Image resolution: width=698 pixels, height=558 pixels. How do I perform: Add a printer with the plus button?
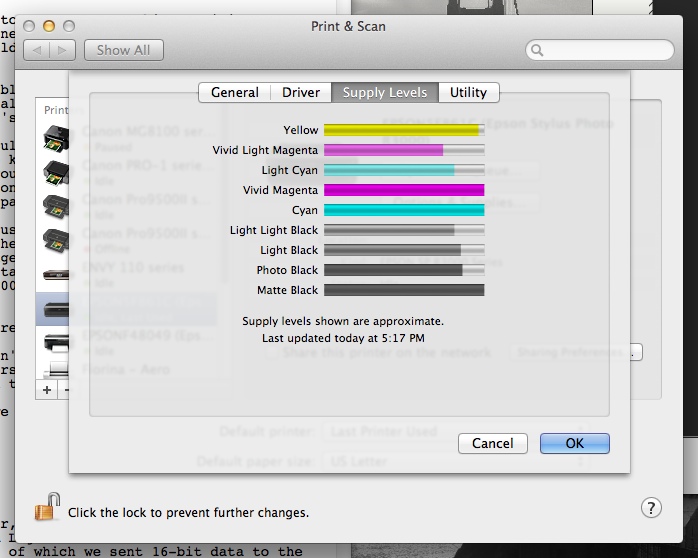[46, 388]
